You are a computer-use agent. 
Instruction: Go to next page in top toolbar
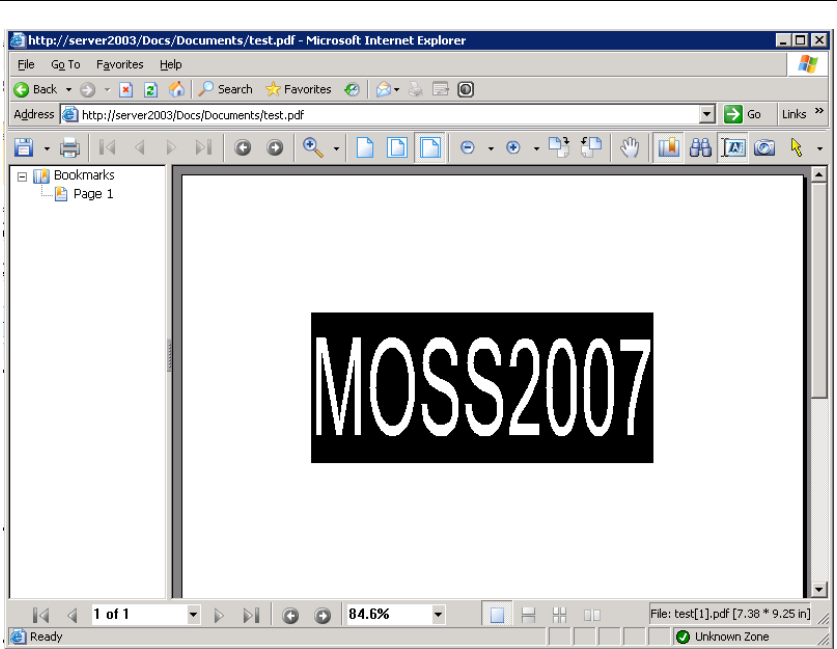coord(171,147)
